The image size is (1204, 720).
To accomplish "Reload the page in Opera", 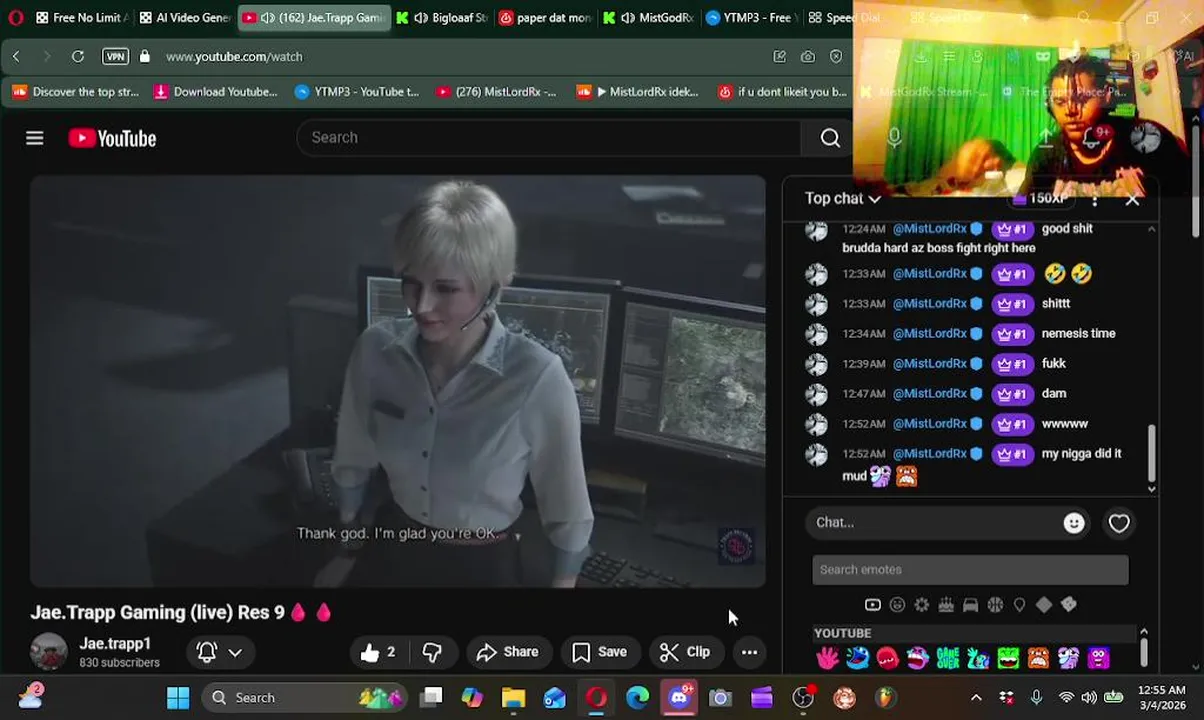I will tap(77, 57).
